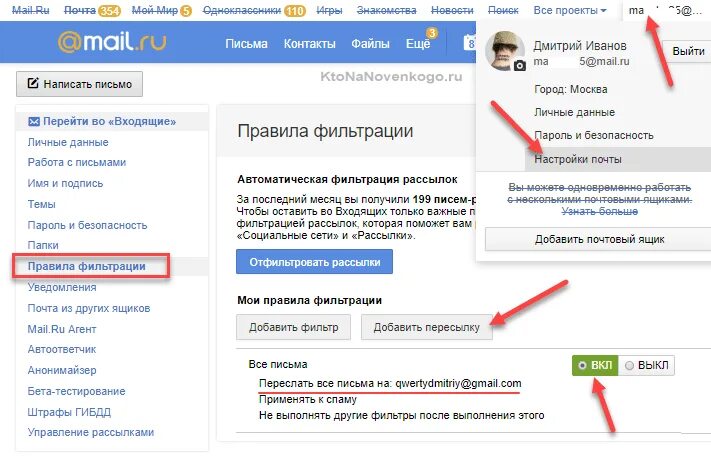Click the envelope icon beside «Входящие»

point(34,122)
